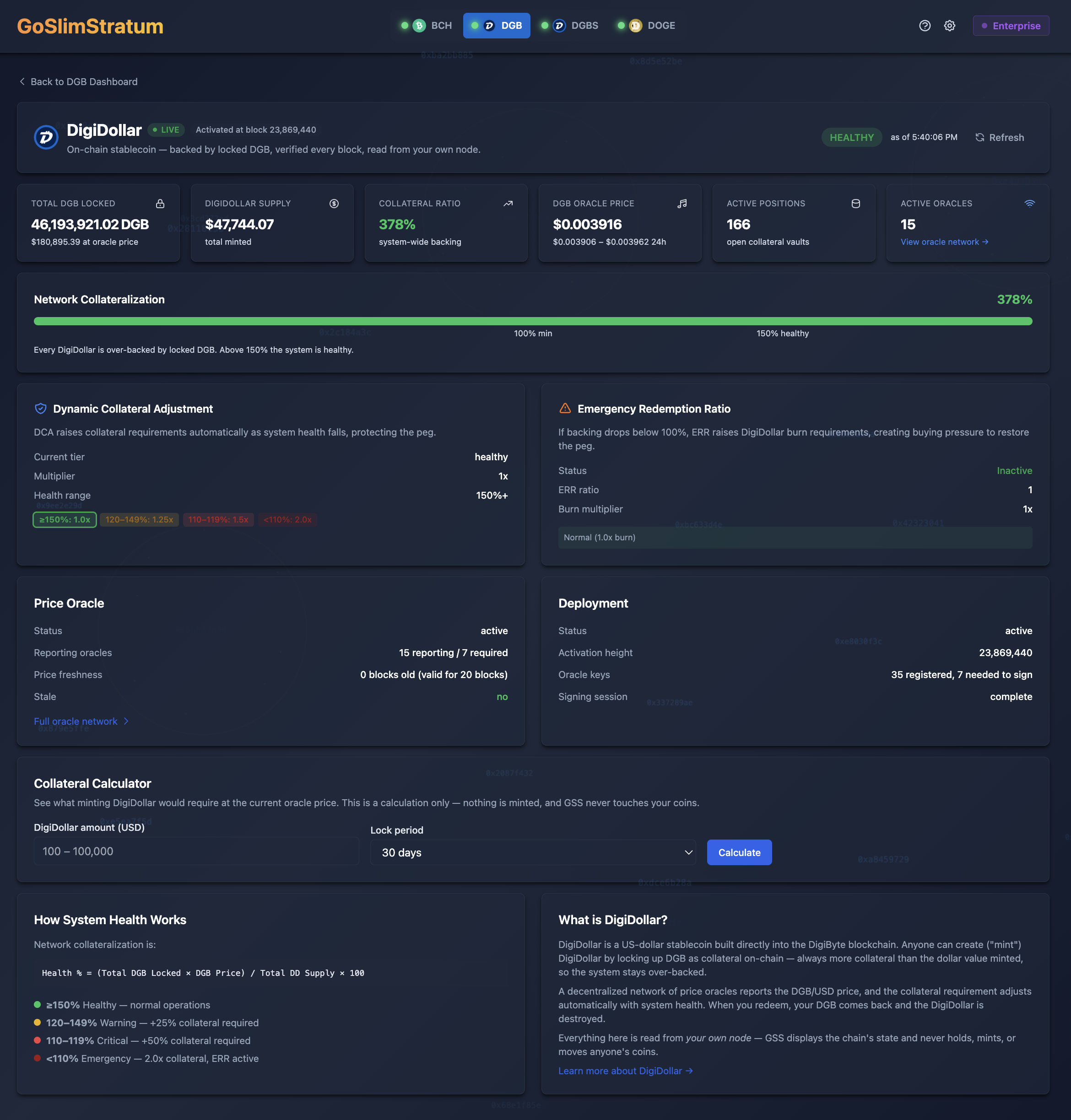Open Learn more about DigiDollar link
Viewport: 1071px width, 1120px height.
pos(625,1071)
